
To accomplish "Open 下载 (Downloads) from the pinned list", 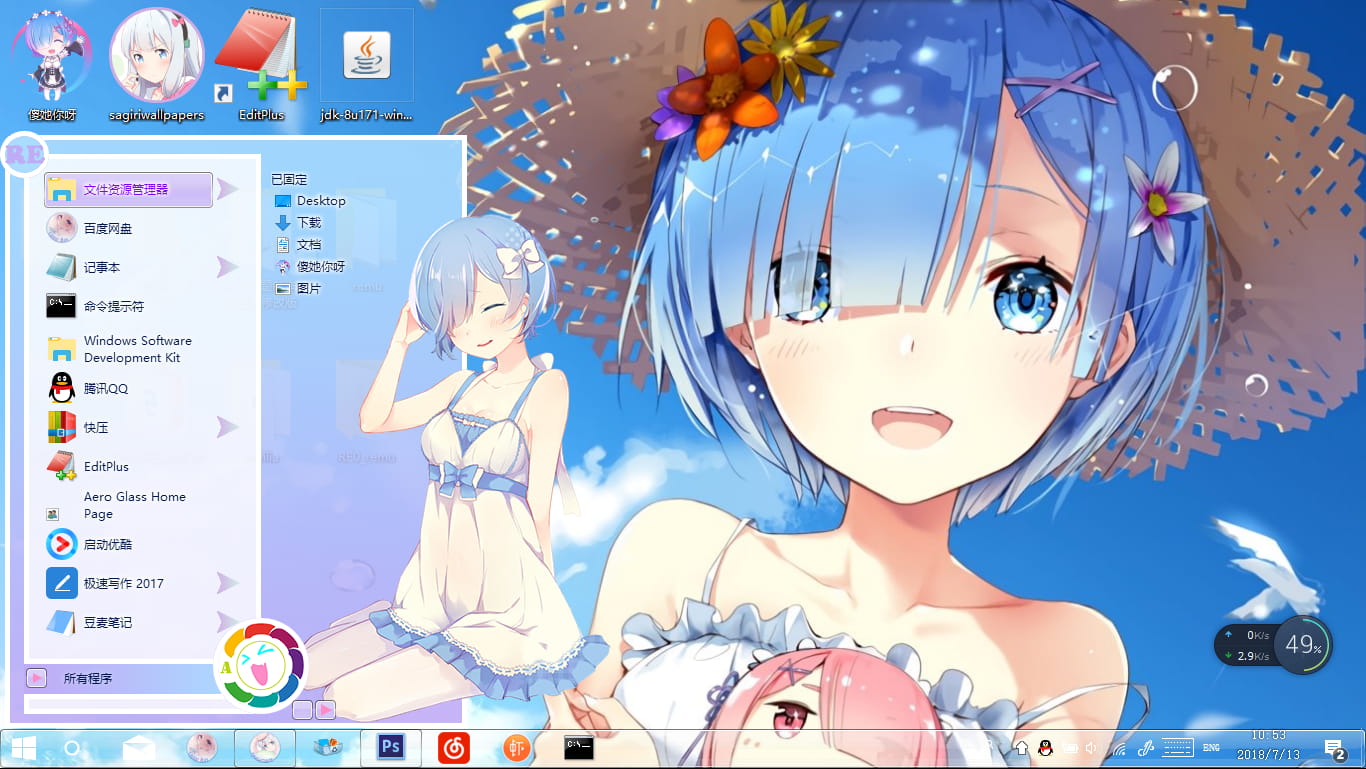I will click(311, 222).
